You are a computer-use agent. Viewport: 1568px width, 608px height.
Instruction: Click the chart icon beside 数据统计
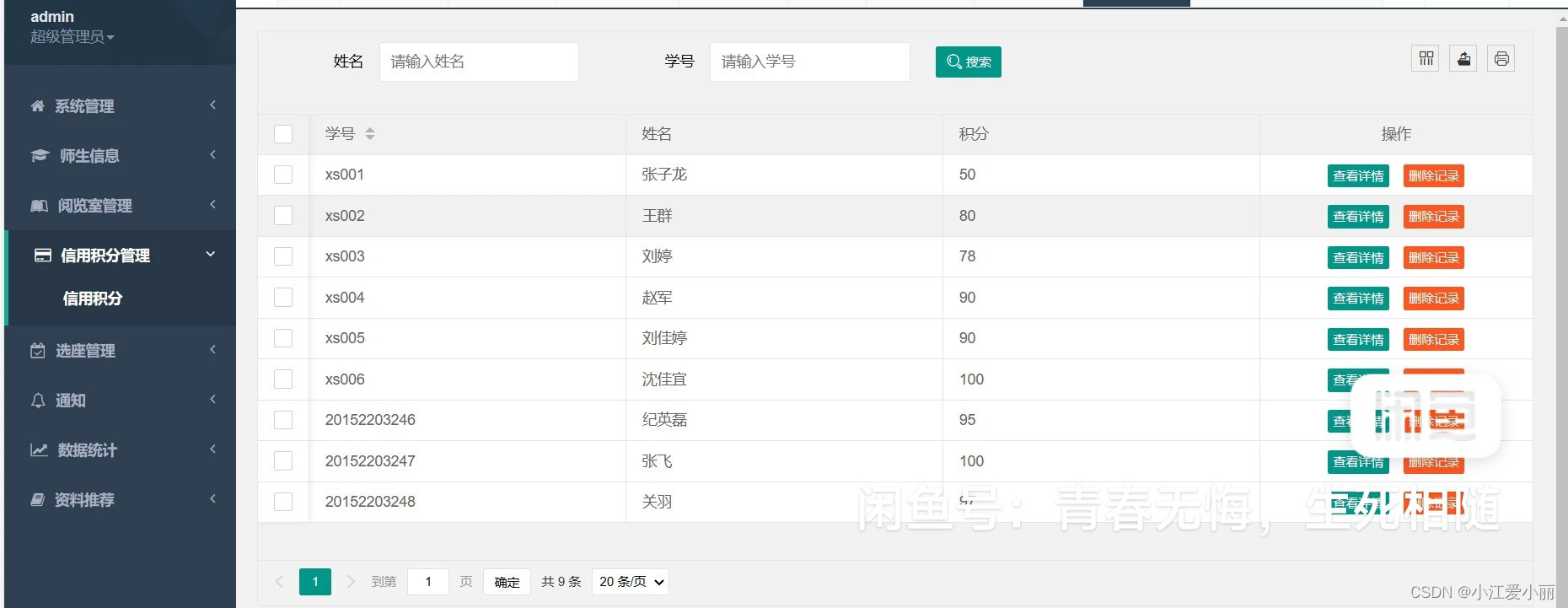(x=39, y=450)
